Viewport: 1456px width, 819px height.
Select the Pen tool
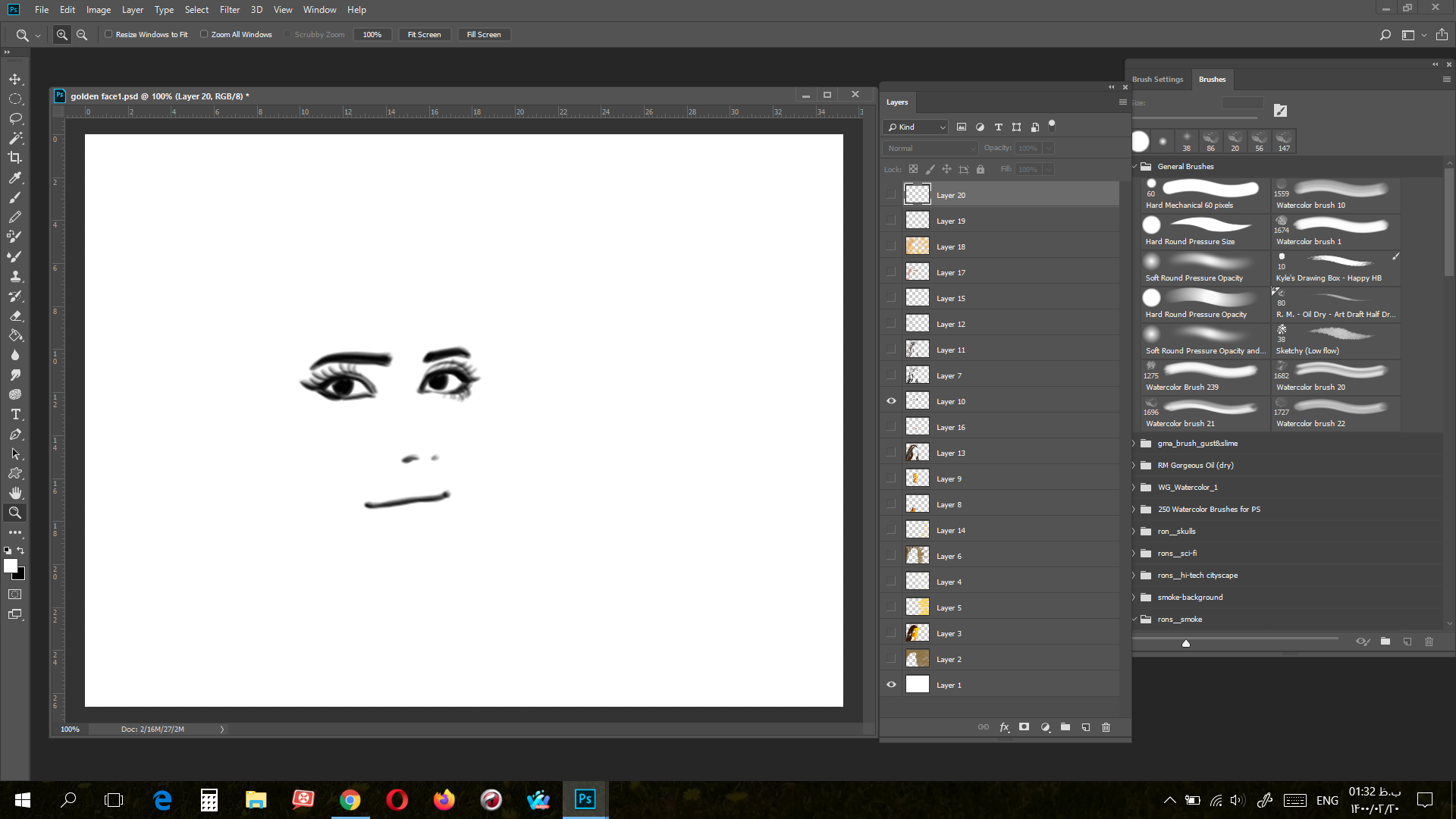coord(15,435)
